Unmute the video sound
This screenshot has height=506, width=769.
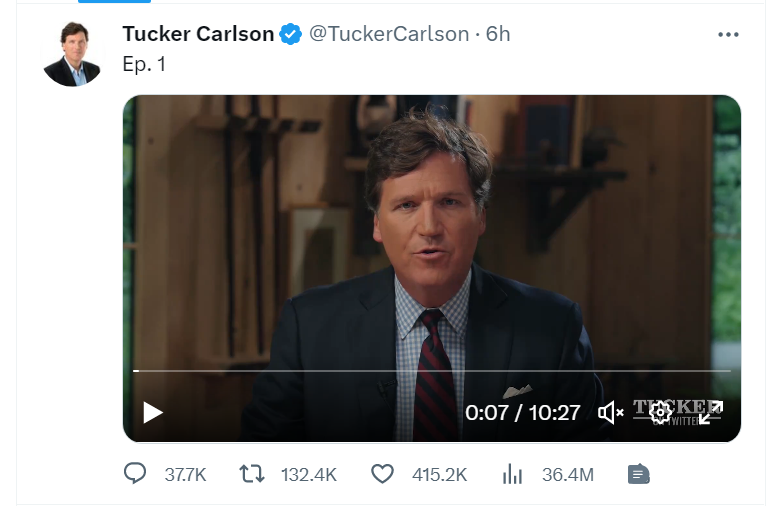pyautogui.click(x=611, y=412)
